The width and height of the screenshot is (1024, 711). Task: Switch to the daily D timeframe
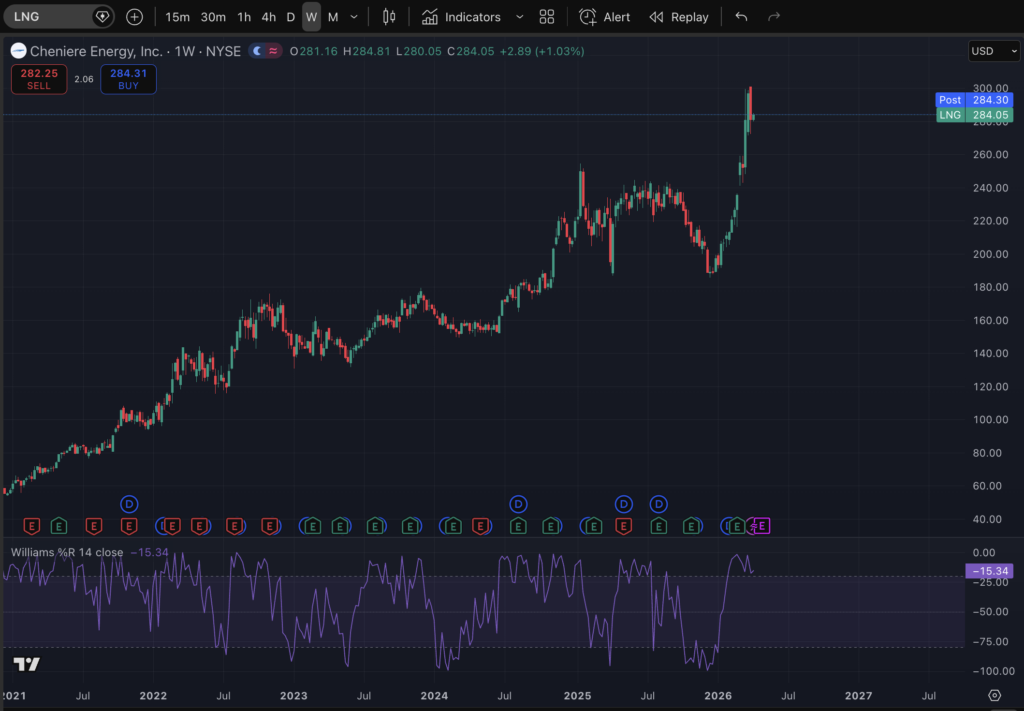(291, 17)
